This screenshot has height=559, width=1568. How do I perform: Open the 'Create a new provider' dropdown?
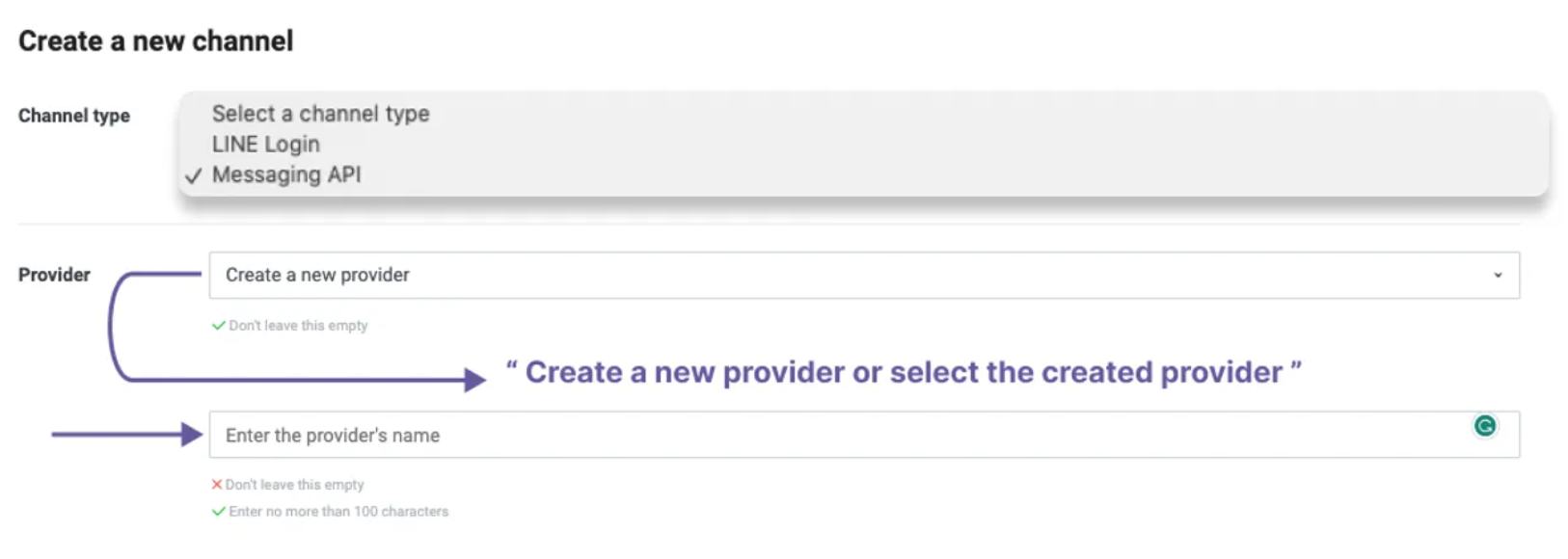pos(862,276)
